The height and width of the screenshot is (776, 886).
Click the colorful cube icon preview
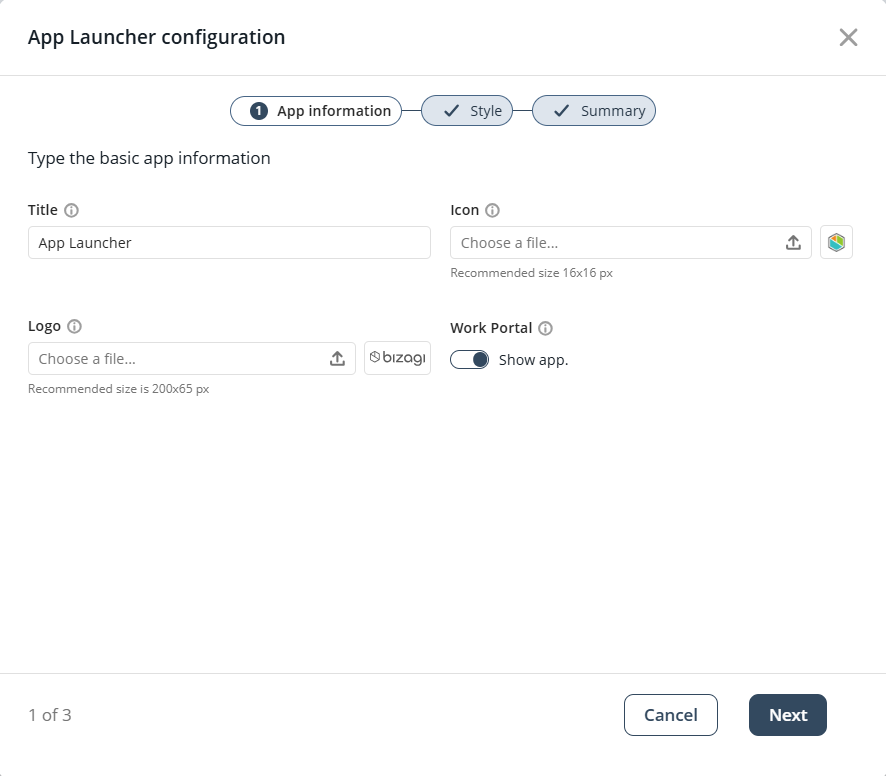tap(836, 243)
